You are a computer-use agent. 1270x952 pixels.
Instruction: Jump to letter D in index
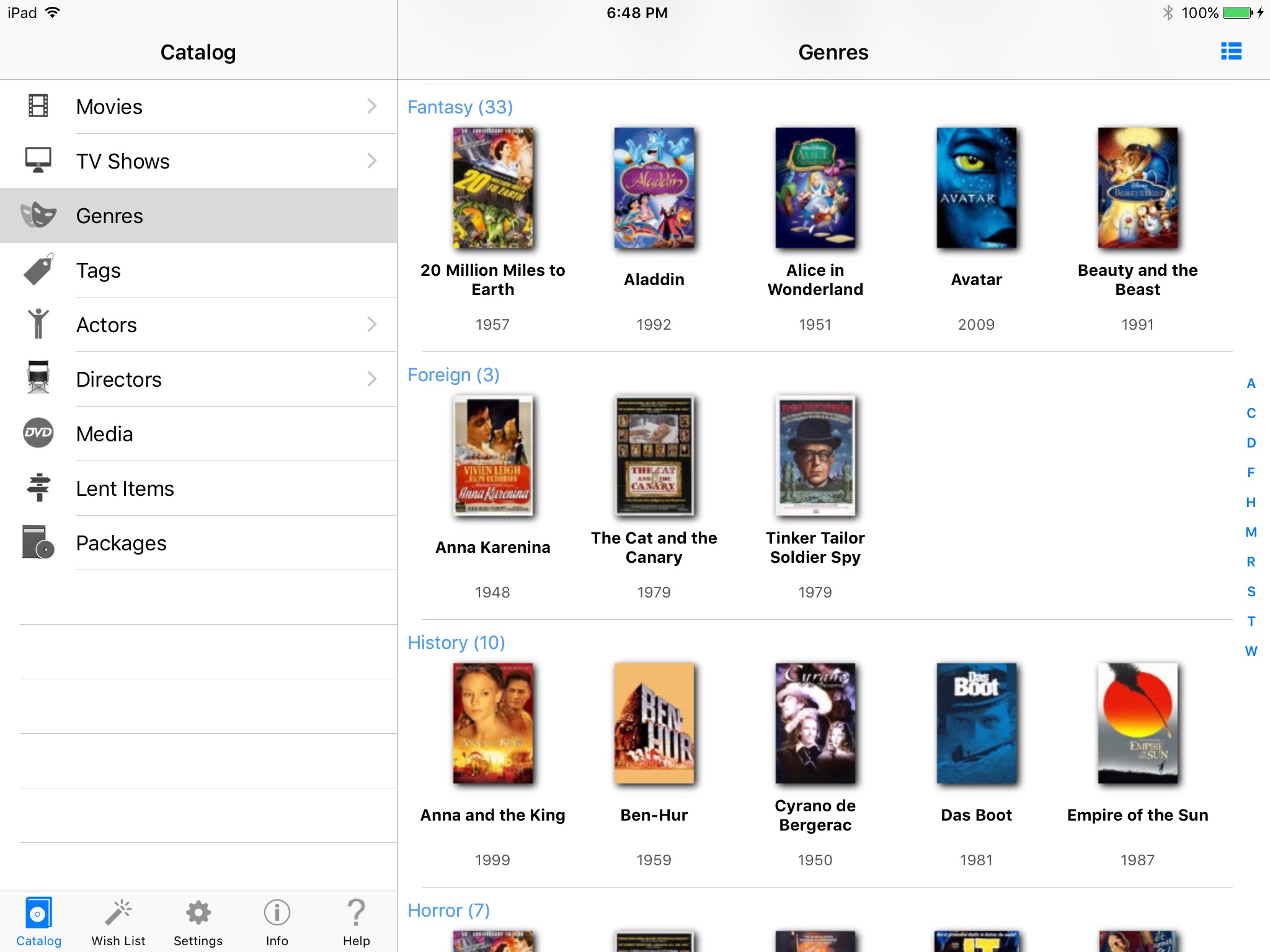pos(1251,443)
